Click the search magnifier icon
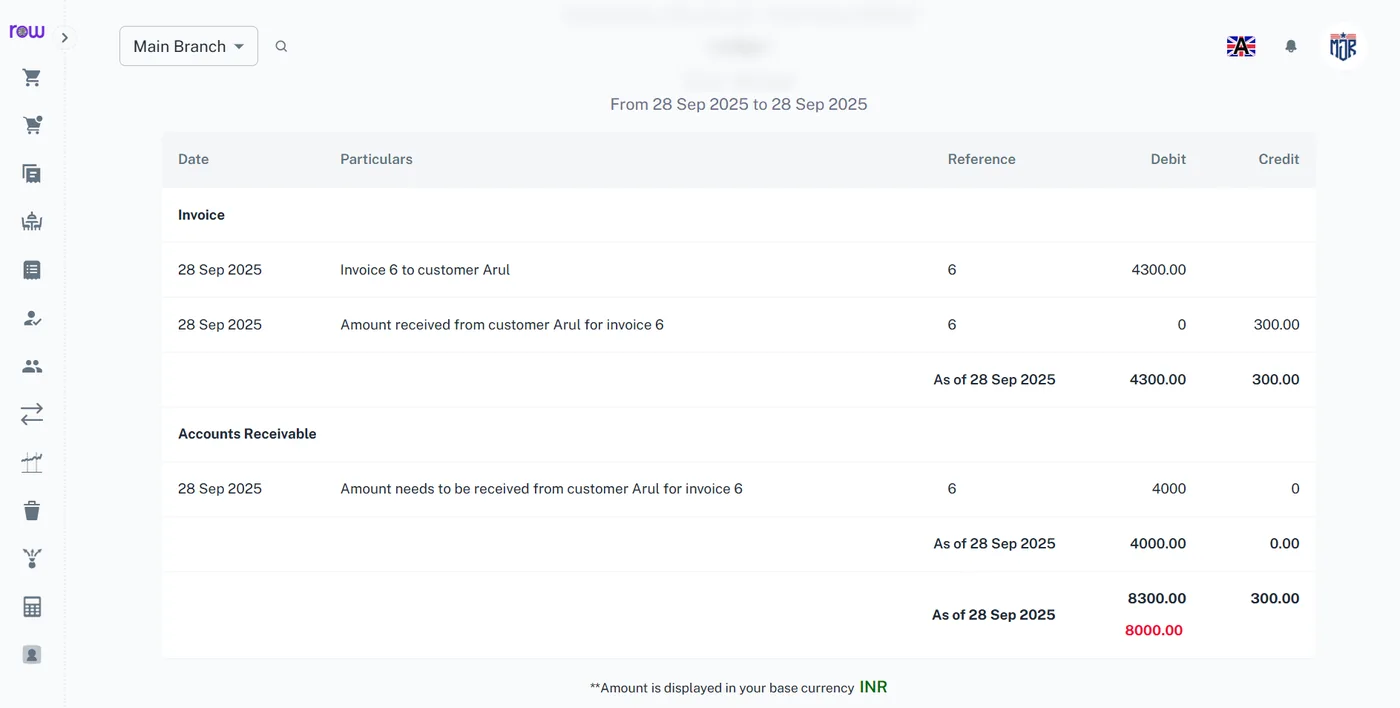1400x708 pixels. click(281, 46)
